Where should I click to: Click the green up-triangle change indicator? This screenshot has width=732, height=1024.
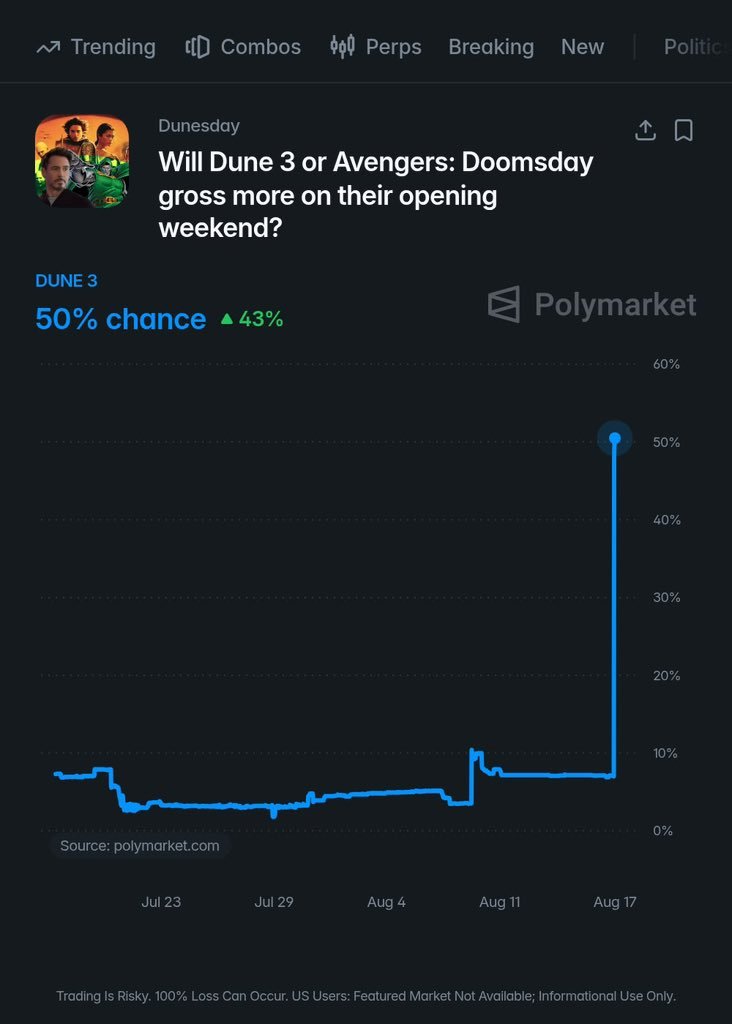click(x=227, y=319)
